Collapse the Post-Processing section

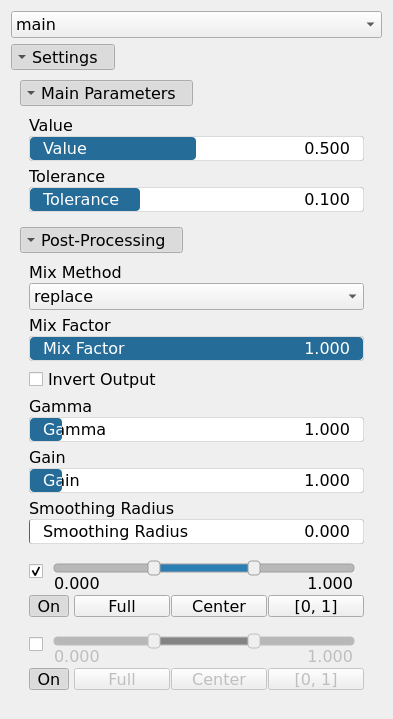(101, 240)
